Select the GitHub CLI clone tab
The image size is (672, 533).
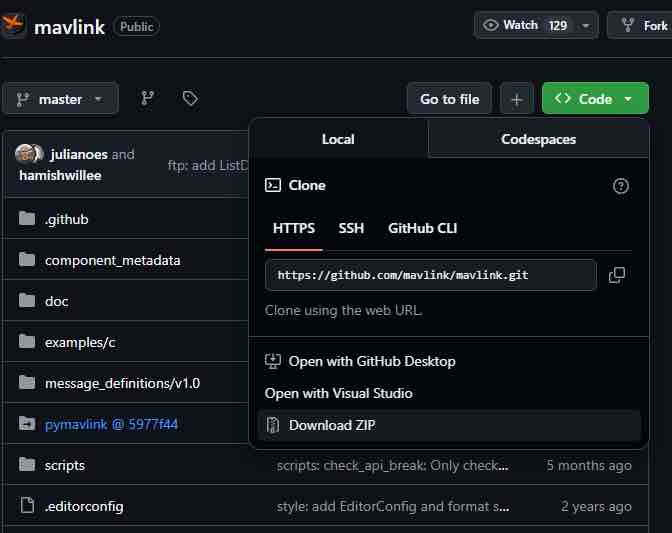point(422,228)
